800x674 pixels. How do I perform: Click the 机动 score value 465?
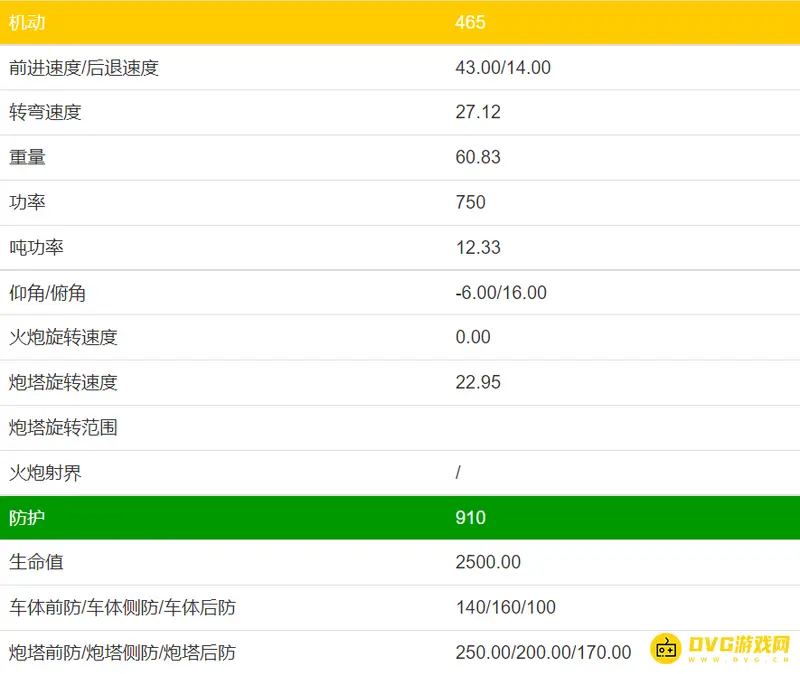click(470, 22)
